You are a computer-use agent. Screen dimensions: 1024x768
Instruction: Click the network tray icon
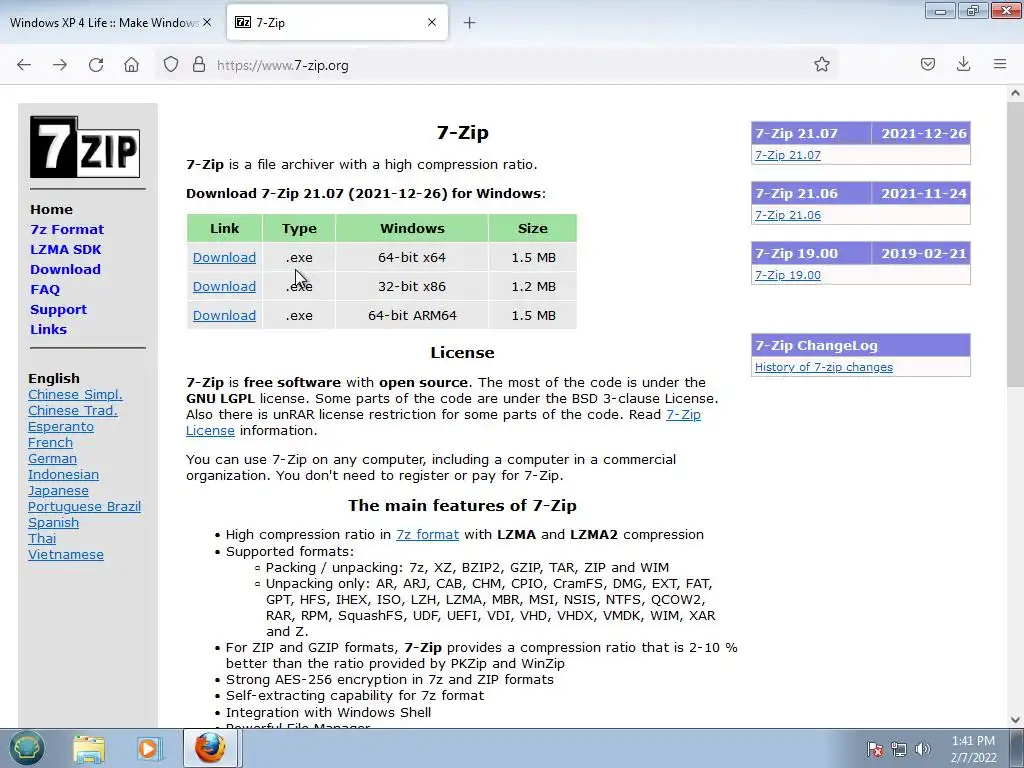tap(899, 749)
